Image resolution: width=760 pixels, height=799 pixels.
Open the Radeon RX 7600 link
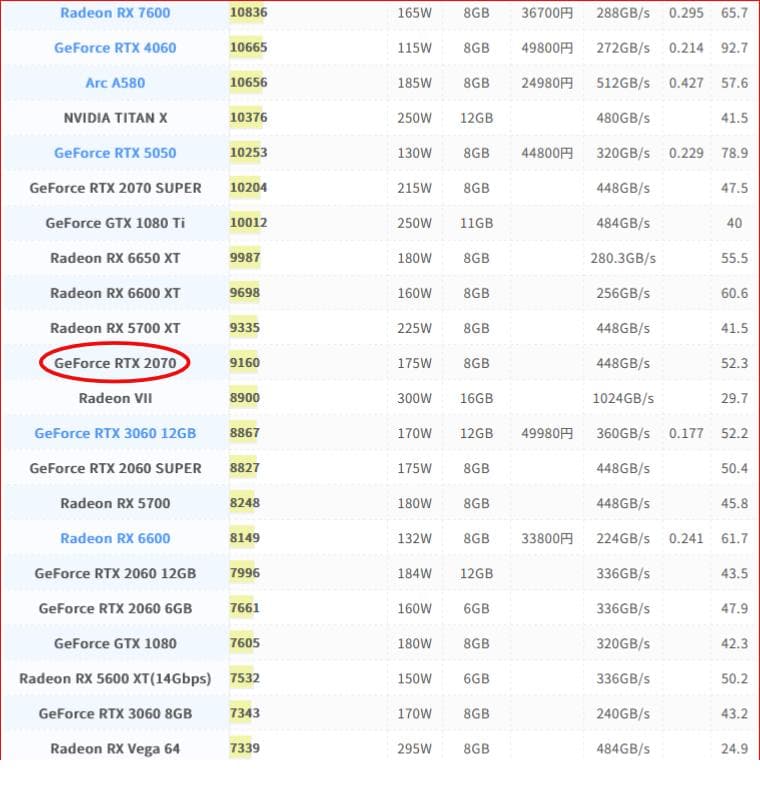point(115,13)
